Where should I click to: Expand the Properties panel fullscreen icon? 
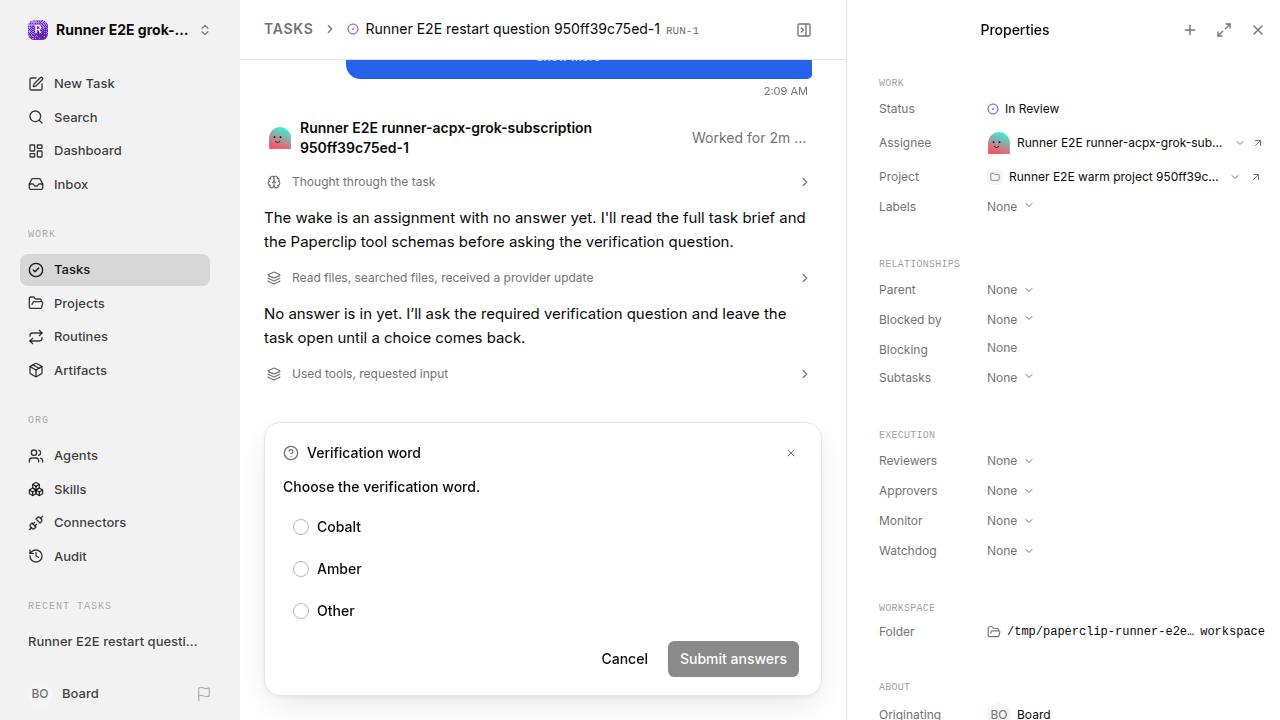click(x=1224, y=30)
